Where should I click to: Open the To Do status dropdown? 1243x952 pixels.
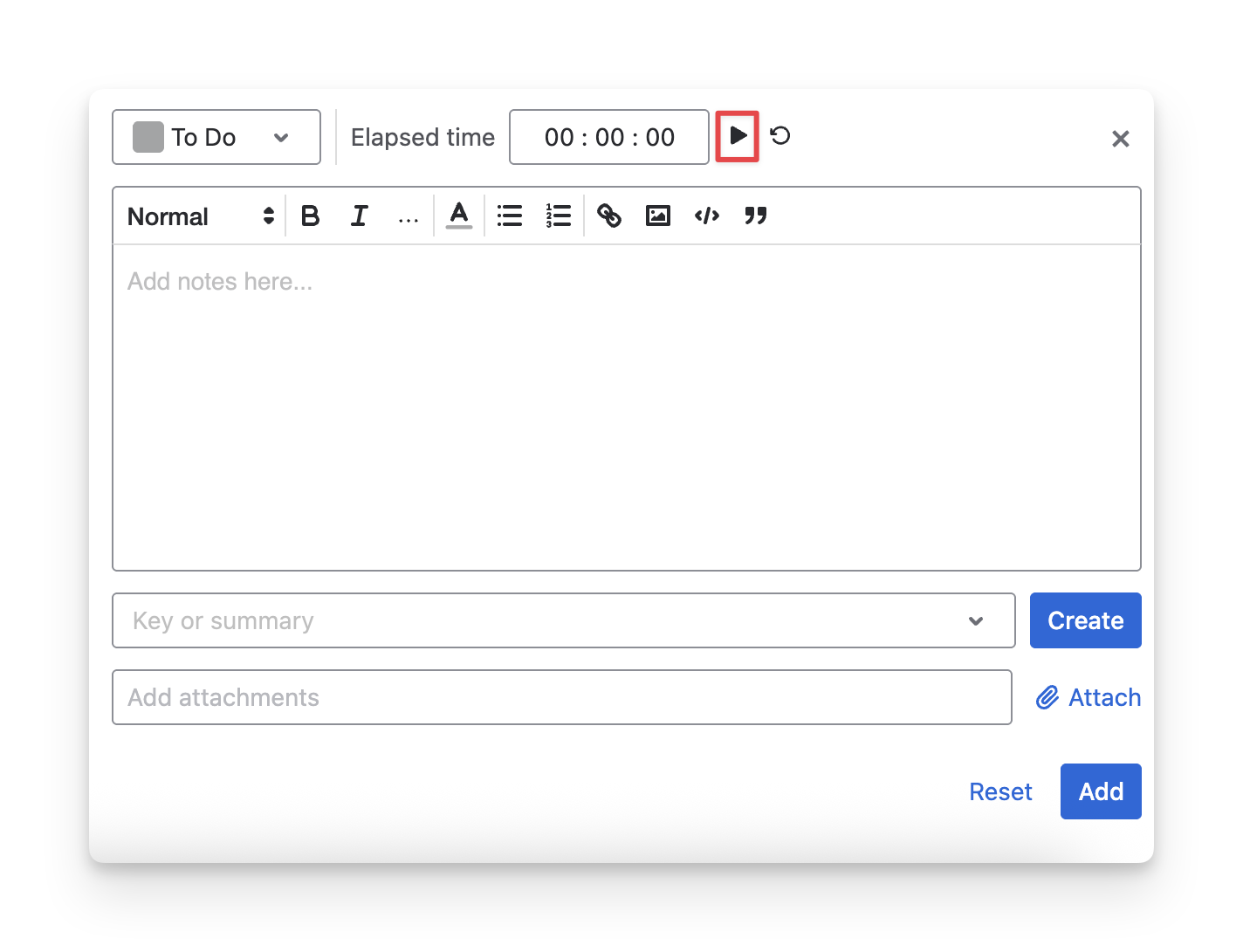(x=216, y=137)
